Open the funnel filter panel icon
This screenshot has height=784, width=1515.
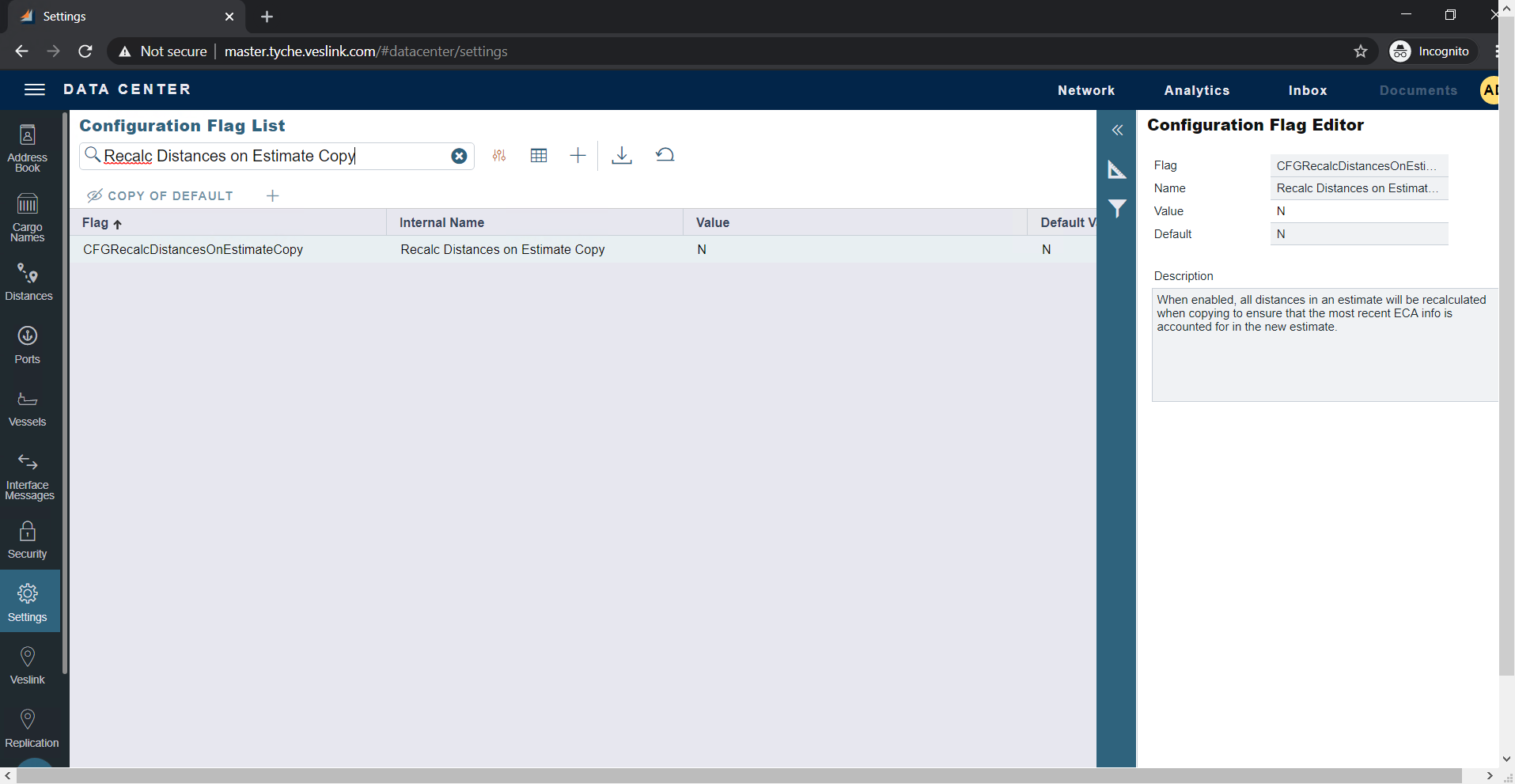[x=1117, y=209]
